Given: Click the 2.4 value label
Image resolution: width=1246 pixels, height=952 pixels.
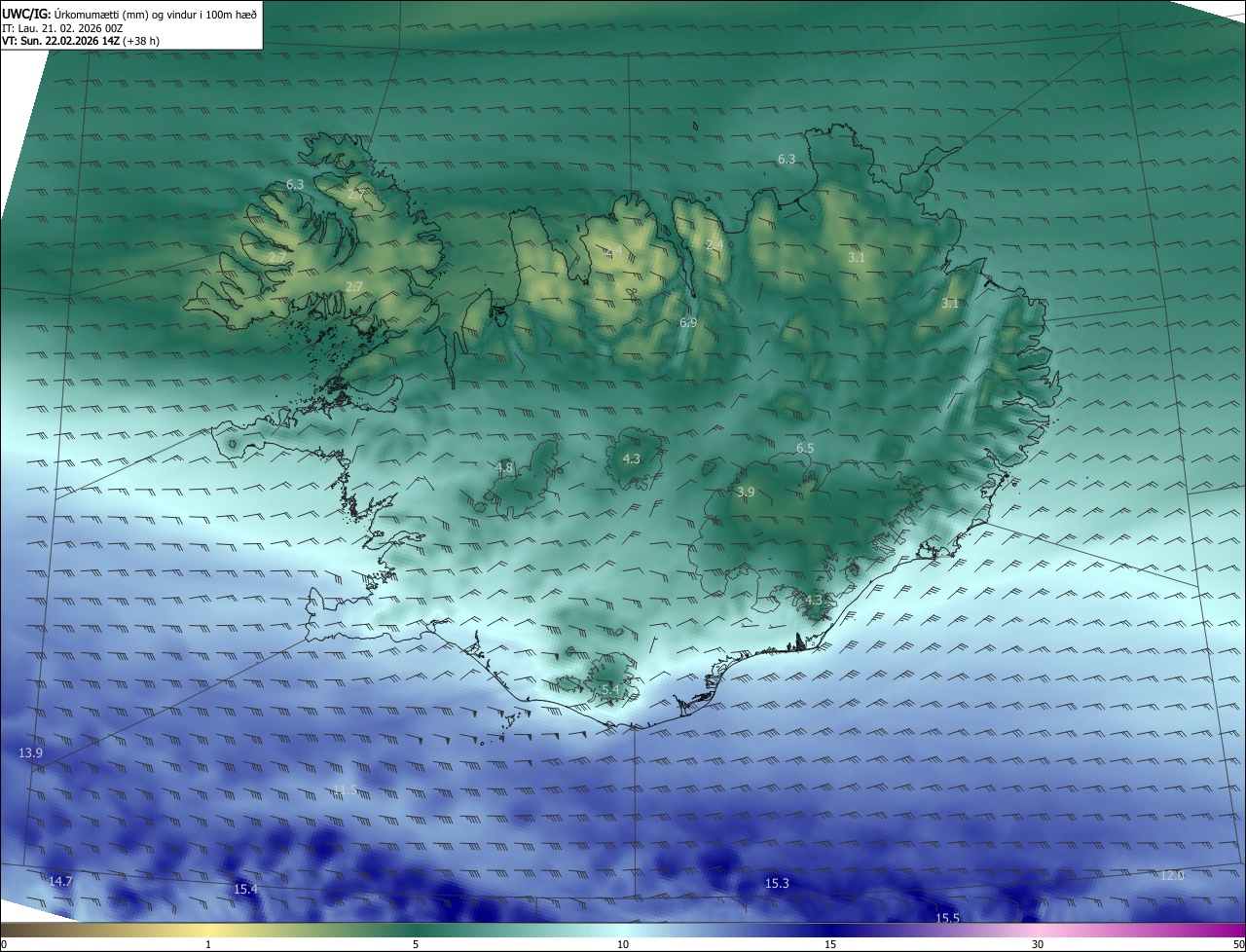Looking at the screenshot, I should point(715,244).
